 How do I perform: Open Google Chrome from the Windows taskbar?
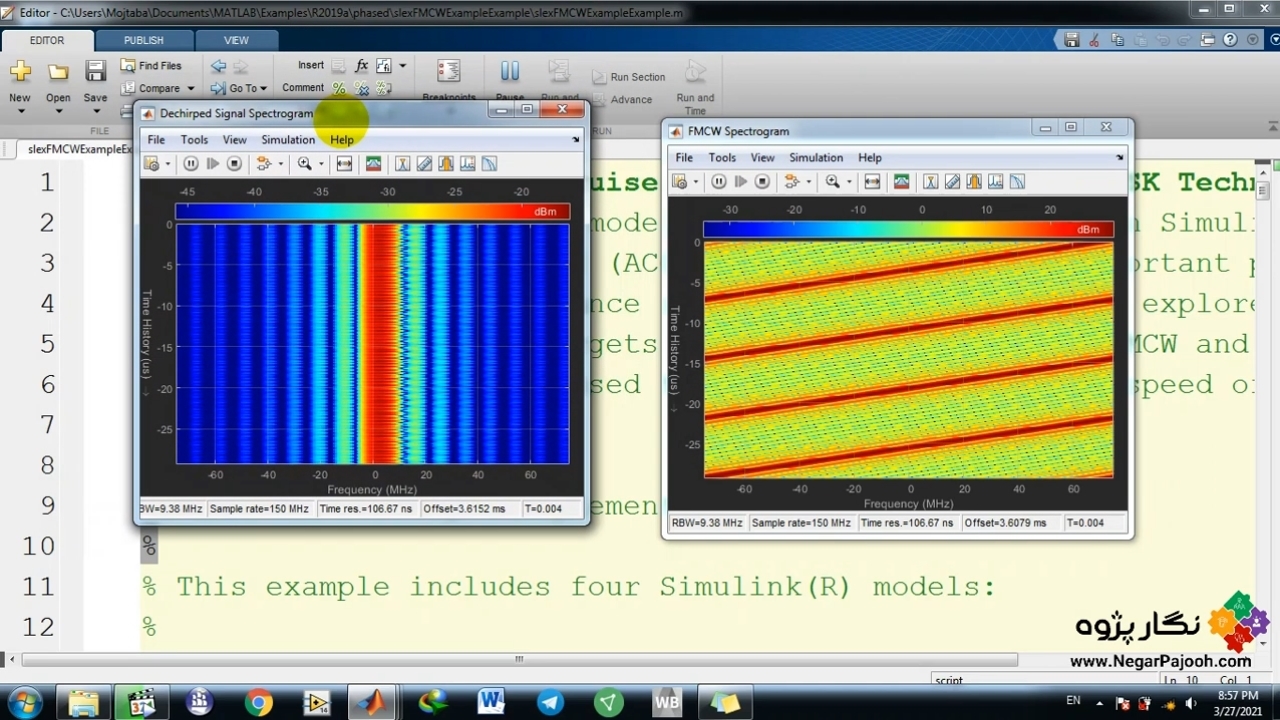click(258, 703)
